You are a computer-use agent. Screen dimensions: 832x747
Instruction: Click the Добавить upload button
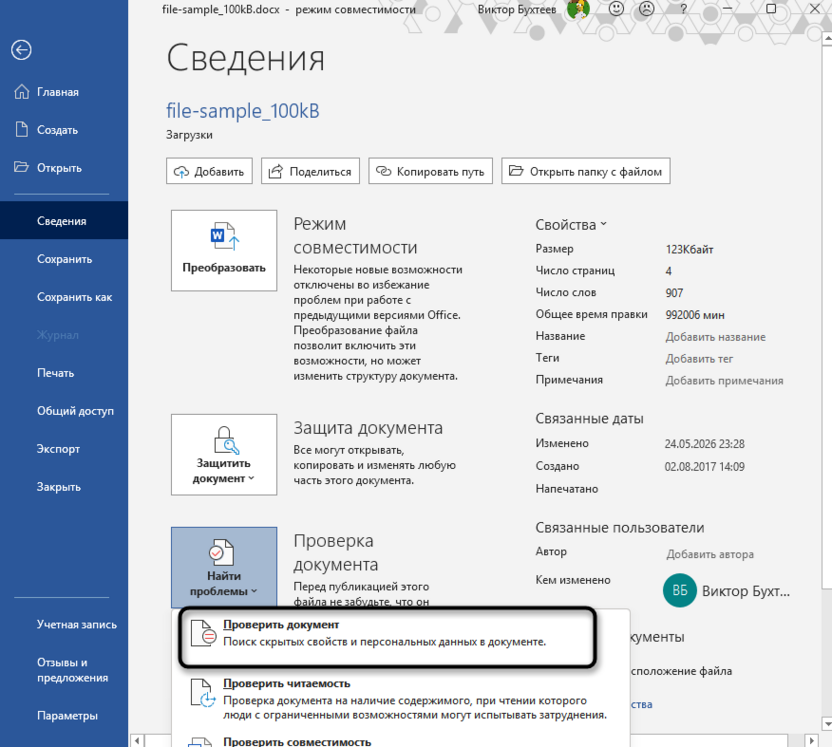pyautogui.click(x=209, y=171)
